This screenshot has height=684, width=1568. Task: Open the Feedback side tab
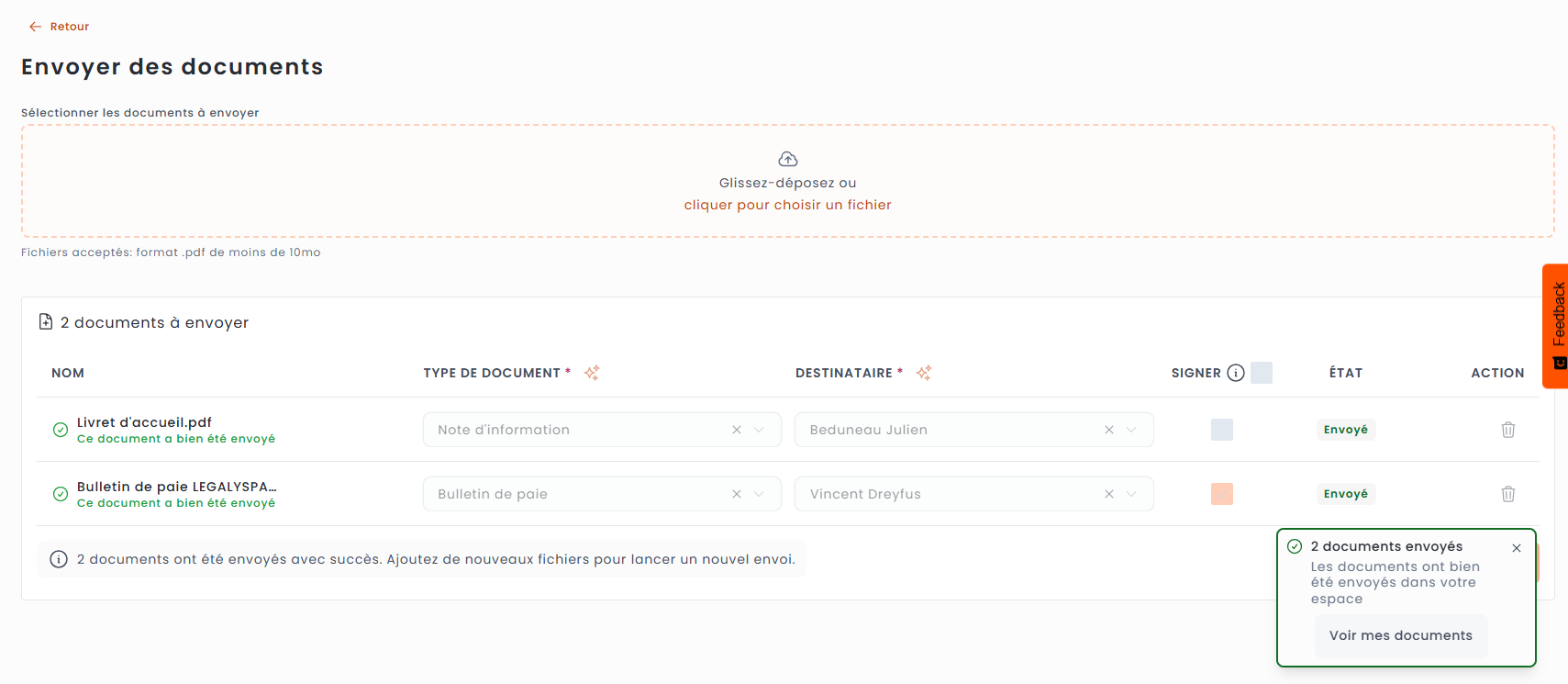tap(1557, 326)
